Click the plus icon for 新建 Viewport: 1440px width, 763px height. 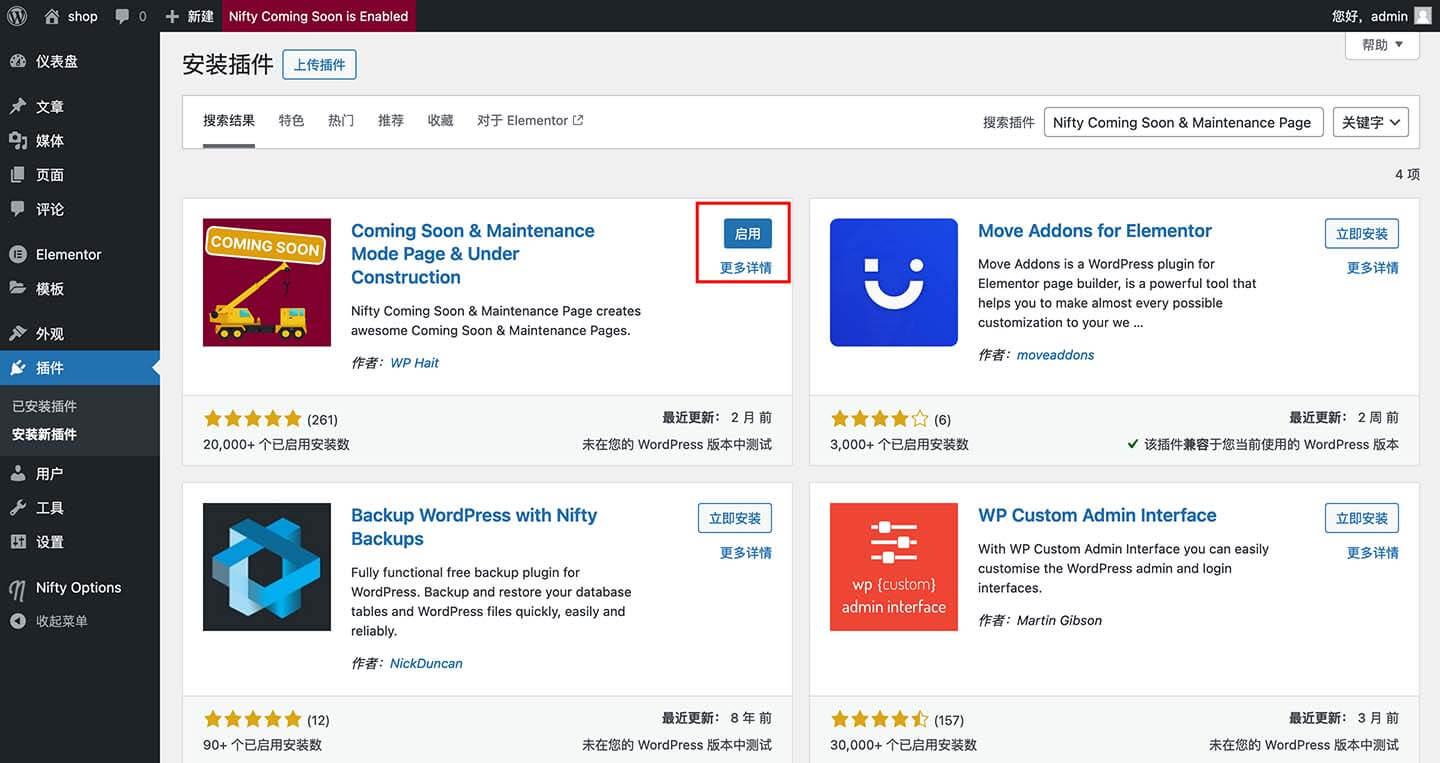coord(172,16)
